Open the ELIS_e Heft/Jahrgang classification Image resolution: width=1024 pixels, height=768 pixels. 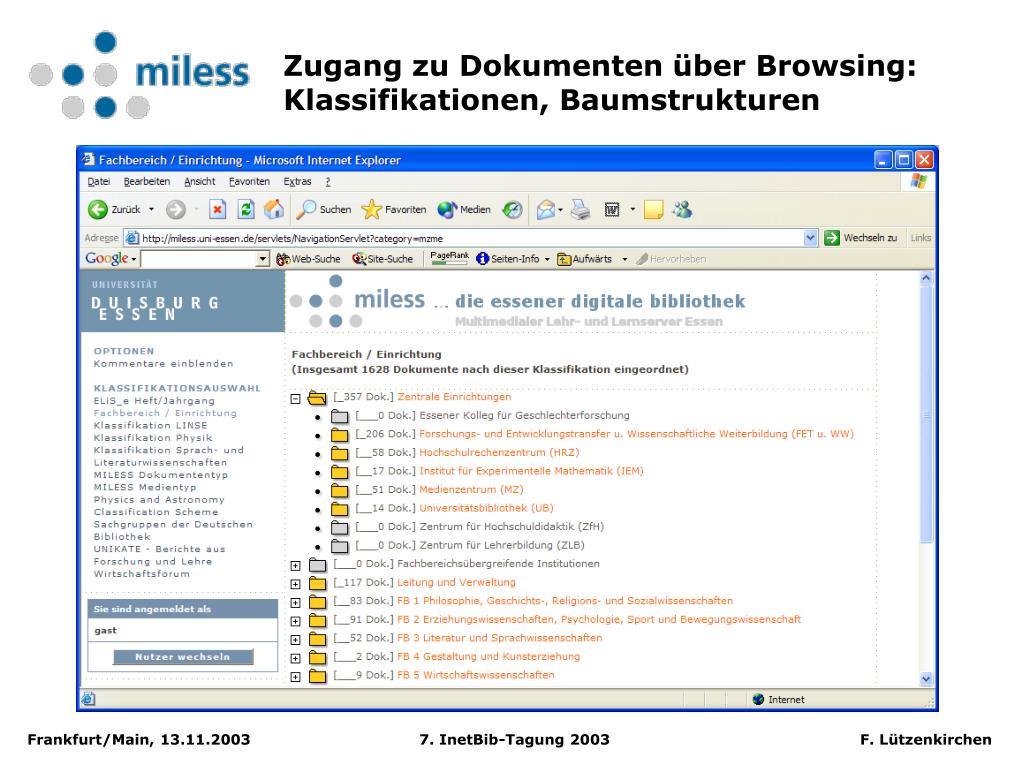pos(154,400)
